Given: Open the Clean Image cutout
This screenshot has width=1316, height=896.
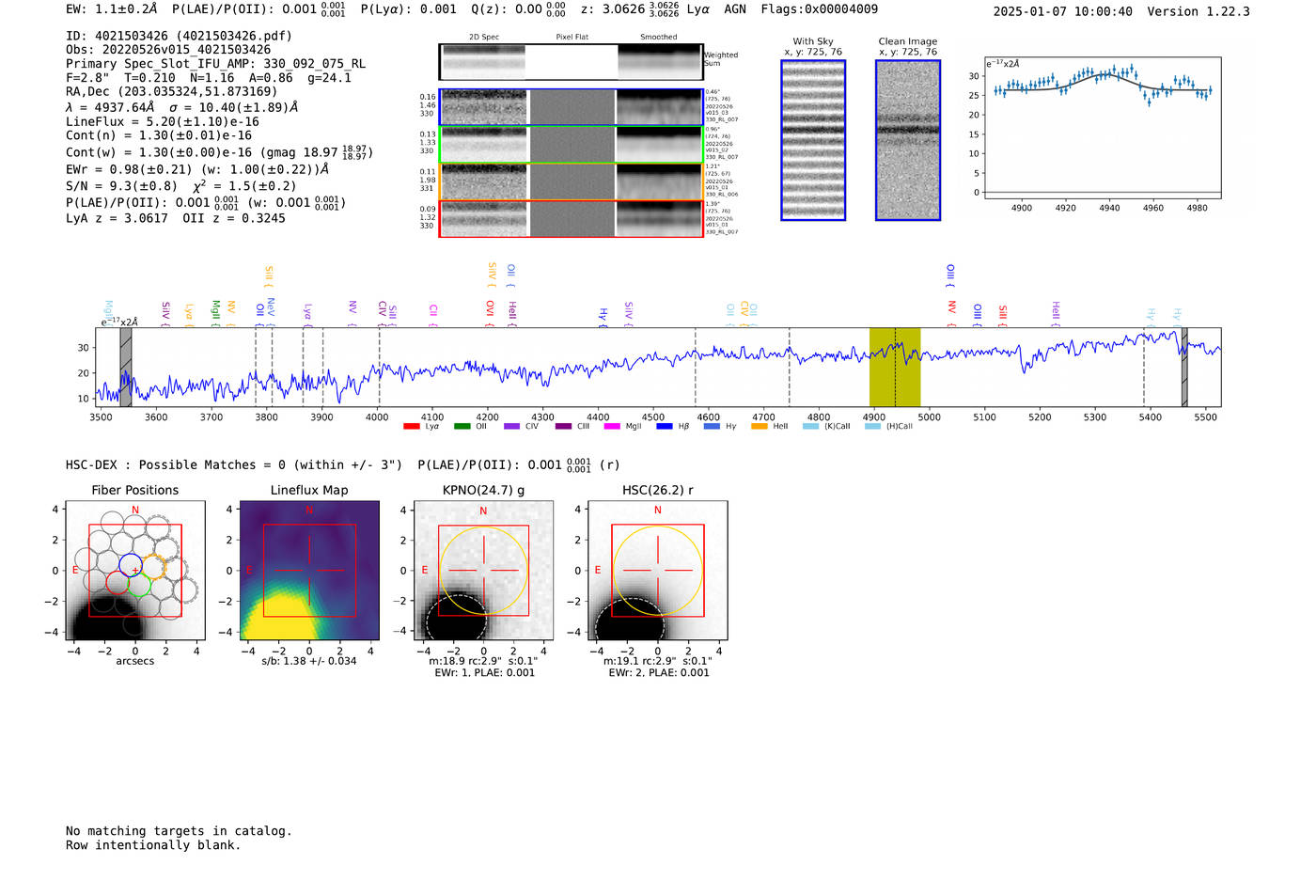Looking at the screenshot, I should point(908,140).
